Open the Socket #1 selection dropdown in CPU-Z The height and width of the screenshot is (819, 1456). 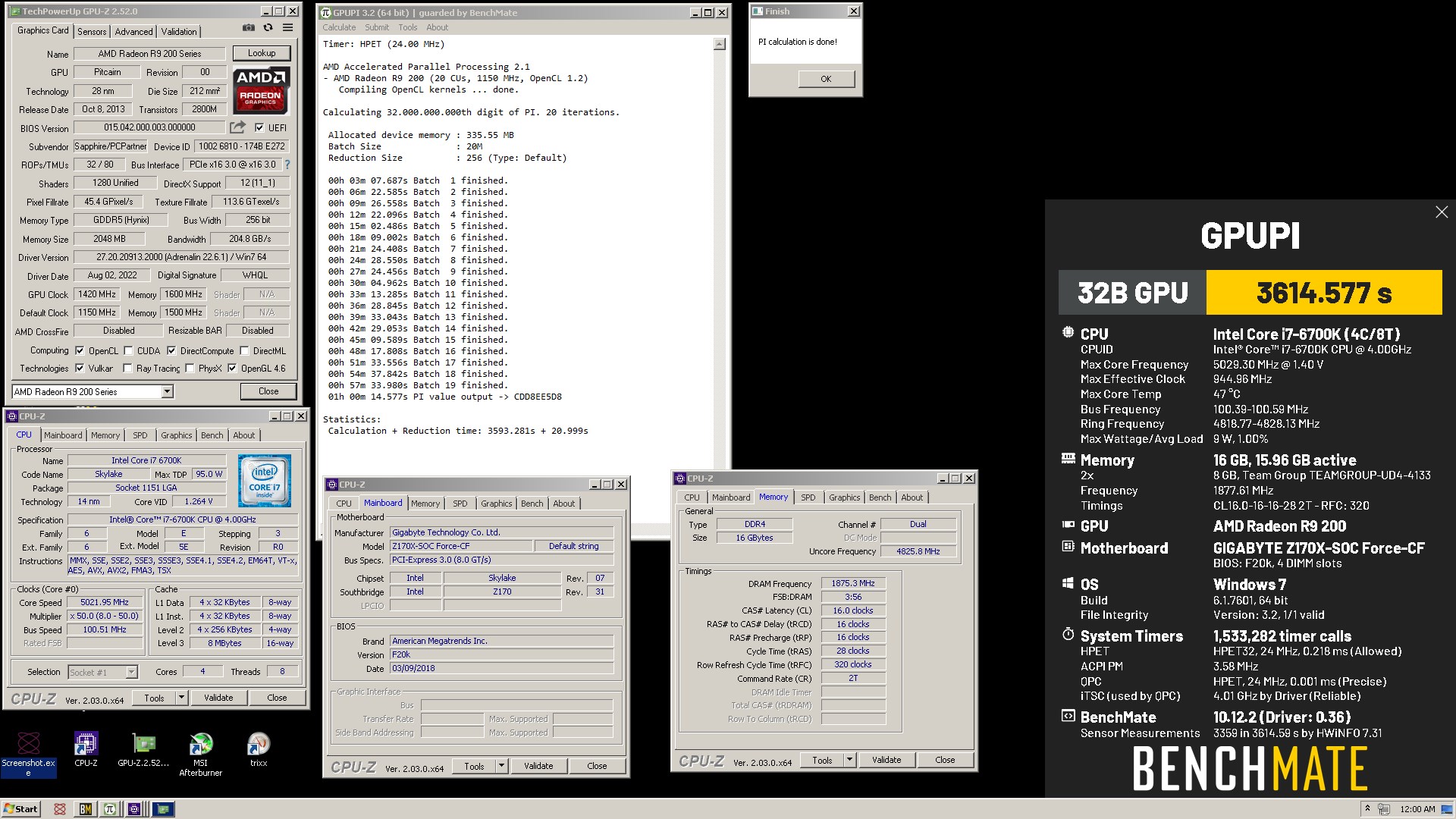pyautogui.click(x=131, y=673)
